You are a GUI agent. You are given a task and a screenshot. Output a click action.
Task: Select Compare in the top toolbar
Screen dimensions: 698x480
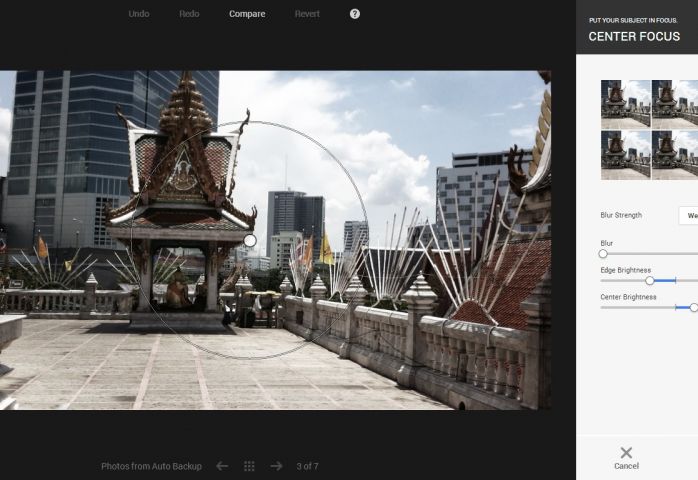247,14
